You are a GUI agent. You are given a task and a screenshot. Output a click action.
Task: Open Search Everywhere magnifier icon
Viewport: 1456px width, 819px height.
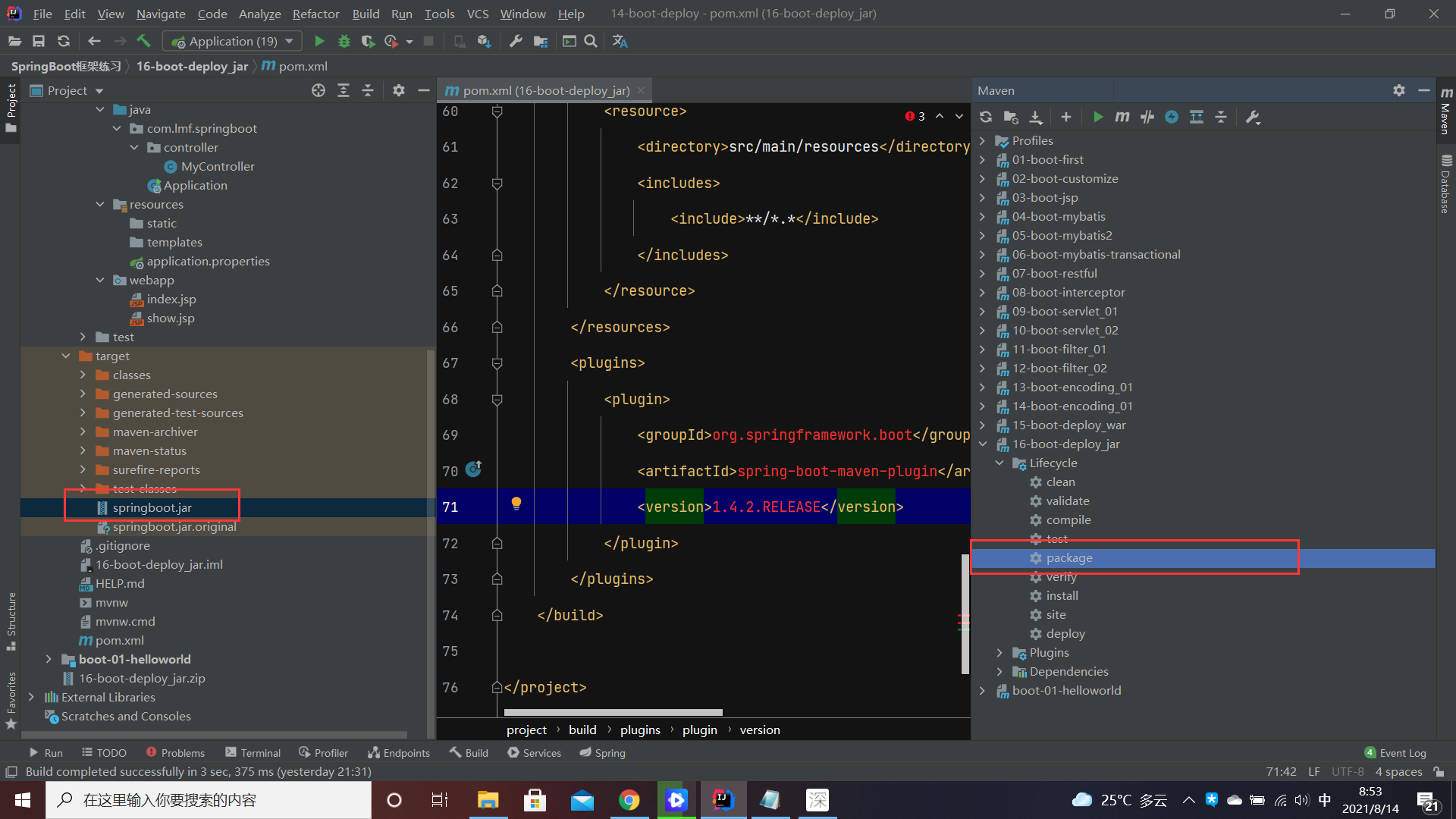591,41
